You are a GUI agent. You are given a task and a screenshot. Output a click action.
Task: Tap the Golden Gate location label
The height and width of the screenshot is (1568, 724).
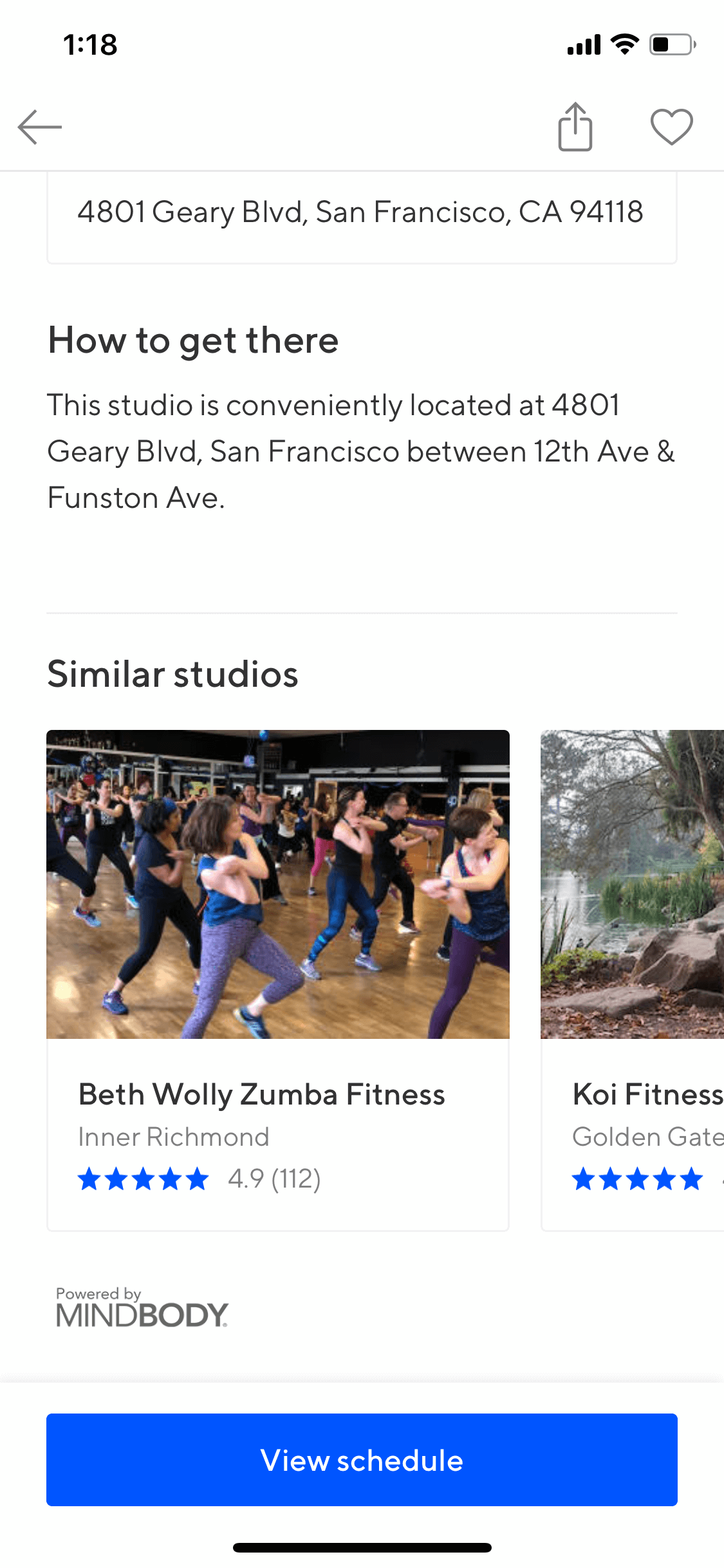tap(648, 1137)
